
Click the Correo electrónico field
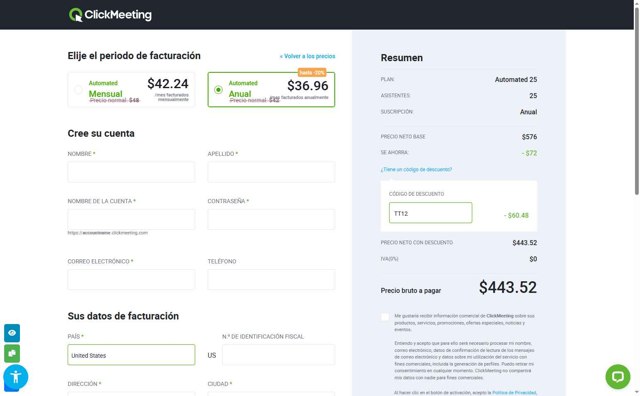[131, 279]
